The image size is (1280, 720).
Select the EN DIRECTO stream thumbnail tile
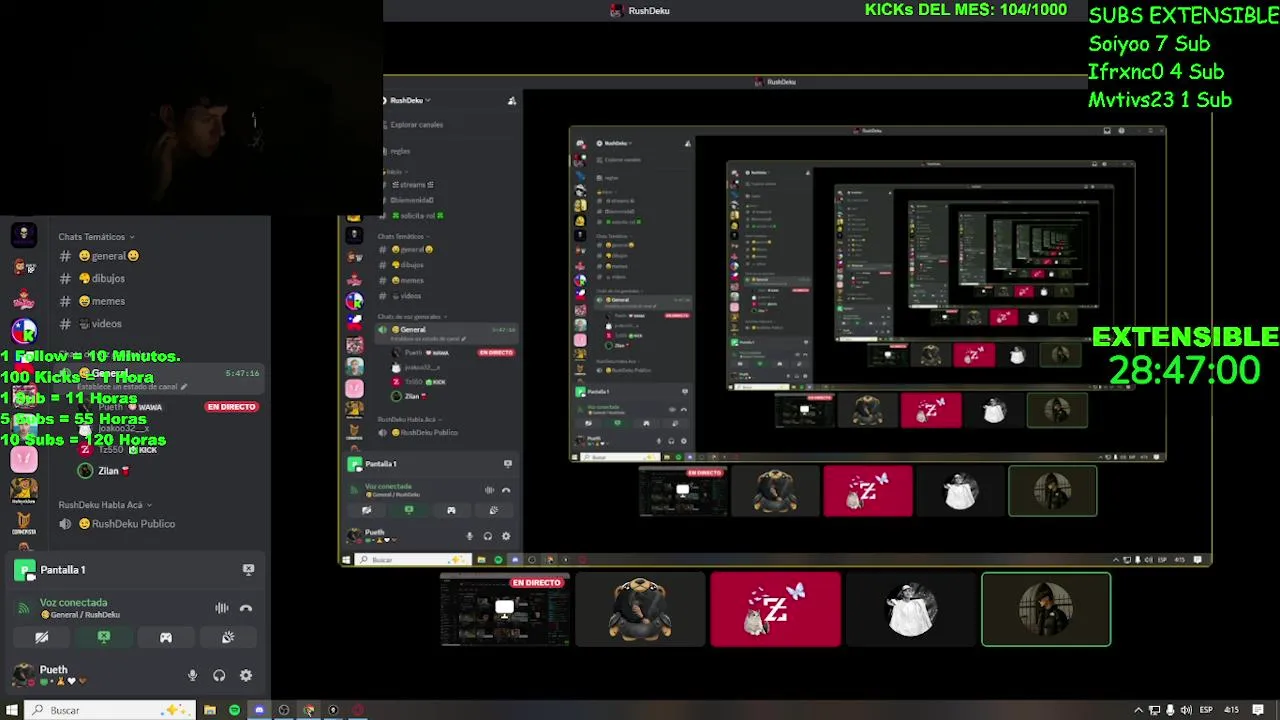[x=505, y=610]
